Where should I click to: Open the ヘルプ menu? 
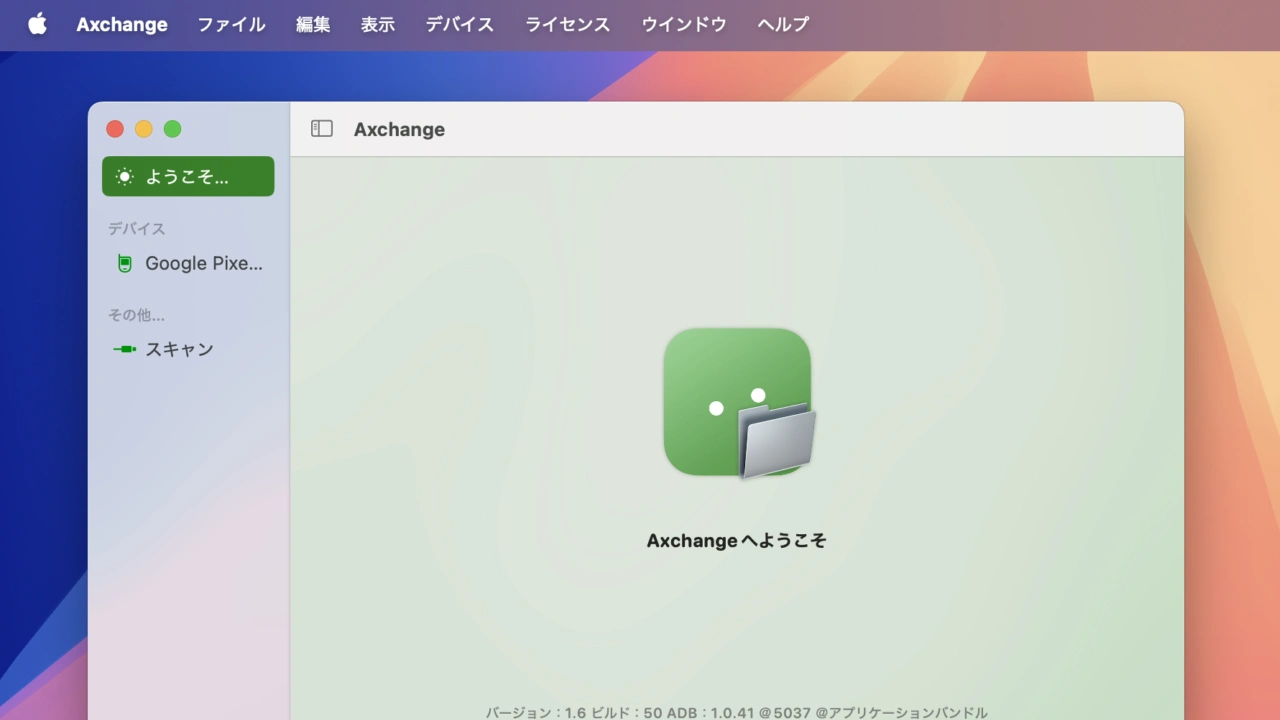click(783, 24)
